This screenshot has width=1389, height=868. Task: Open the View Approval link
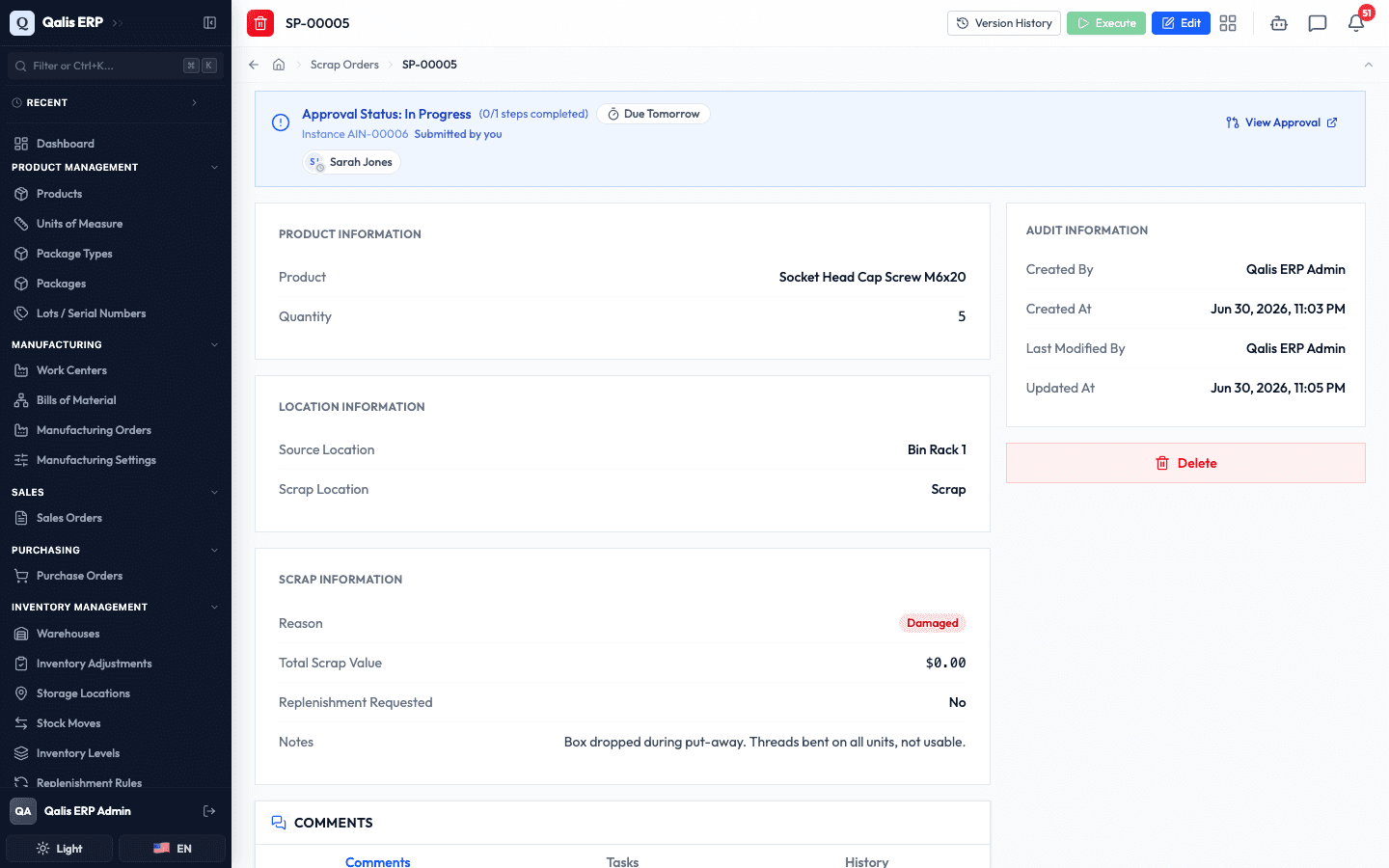(x=1282, y=122)
